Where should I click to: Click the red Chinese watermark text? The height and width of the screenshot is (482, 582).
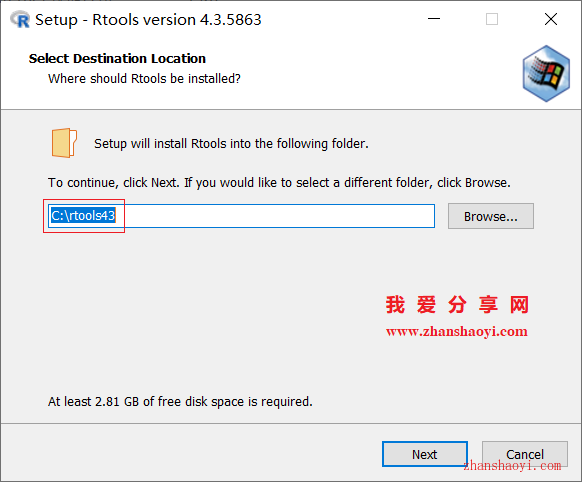[x=457, y=305]
